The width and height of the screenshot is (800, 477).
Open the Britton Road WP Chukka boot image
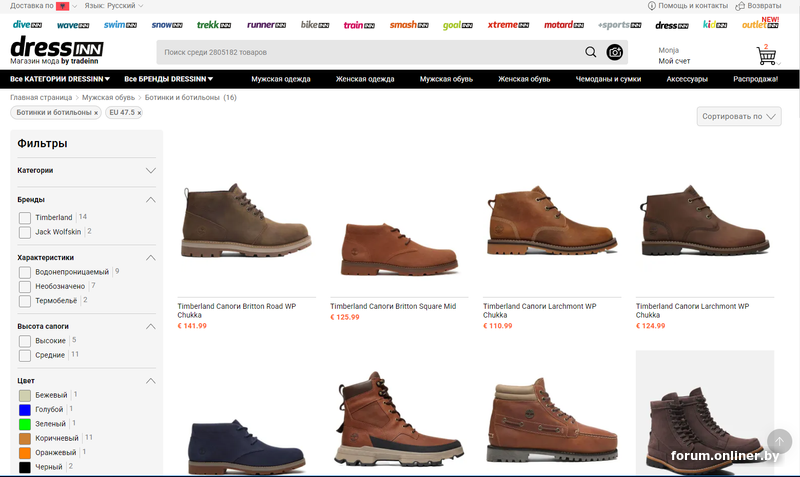246,220
